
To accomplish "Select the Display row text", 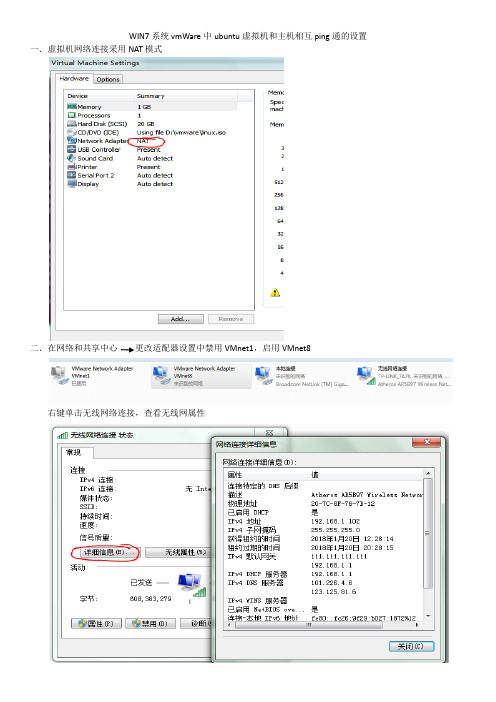I will 88,184.
